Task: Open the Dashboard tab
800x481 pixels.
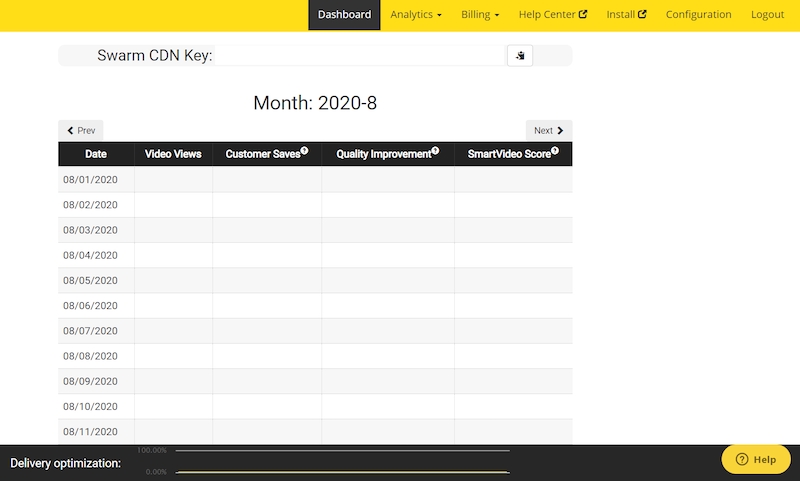Action: [x=344, y=15]
